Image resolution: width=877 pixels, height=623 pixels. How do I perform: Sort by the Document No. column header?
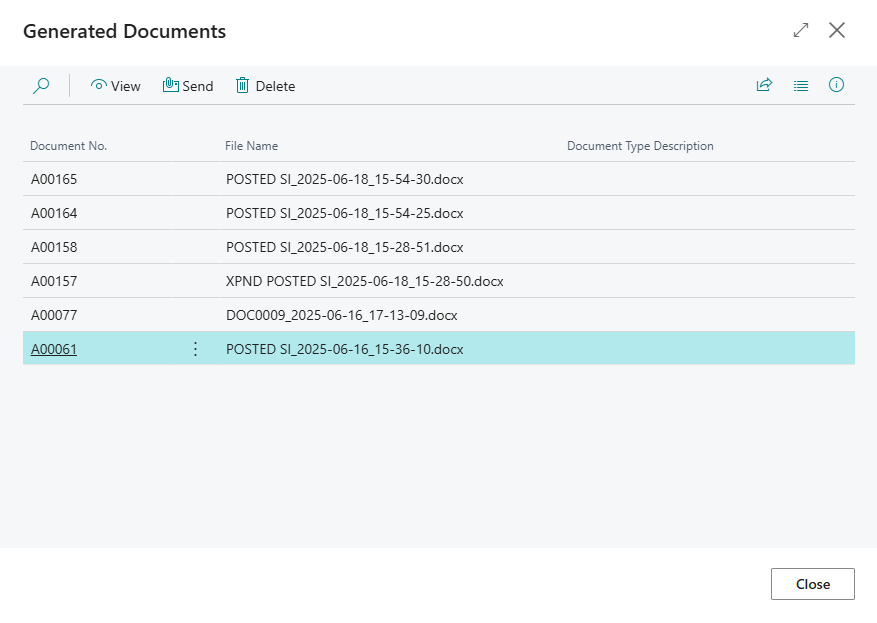coord(68,146)
